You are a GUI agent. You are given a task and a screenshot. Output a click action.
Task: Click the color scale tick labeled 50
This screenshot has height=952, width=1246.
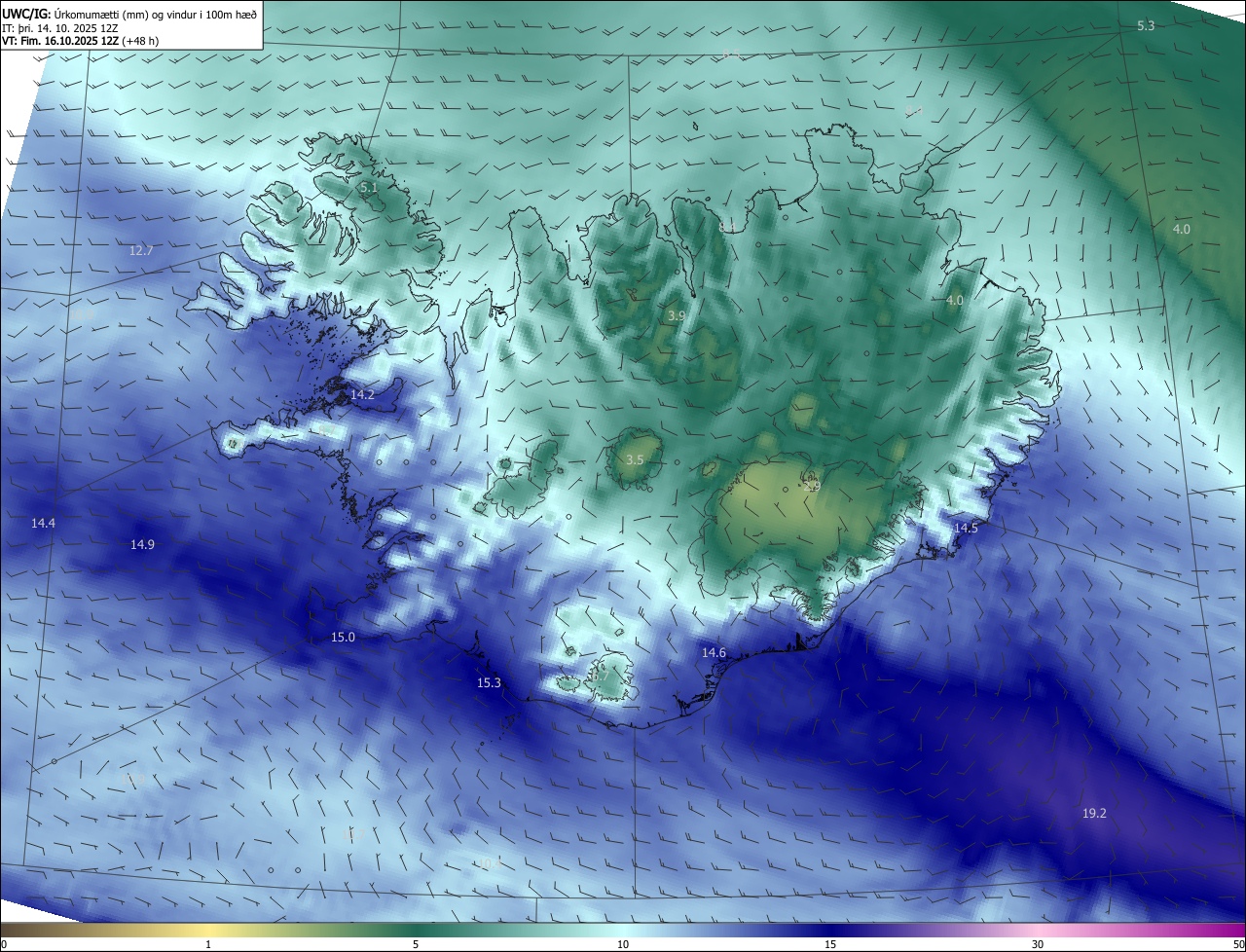coord(1238,944)
